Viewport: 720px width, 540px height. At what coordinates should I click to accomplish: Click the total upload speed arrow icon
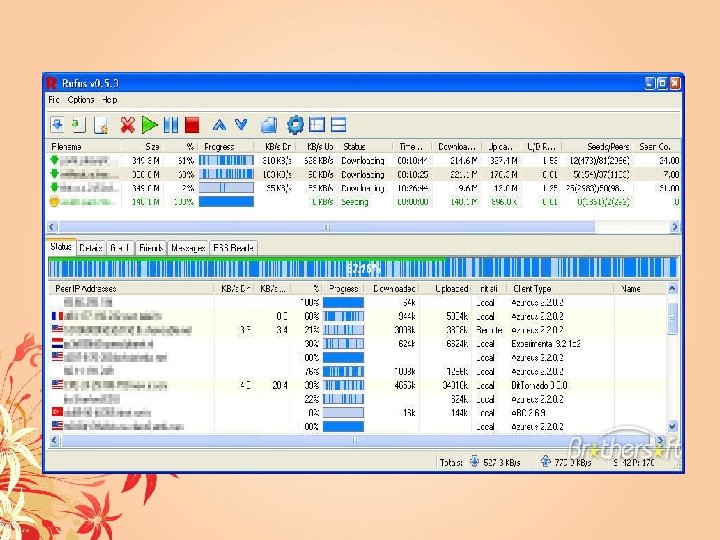(x=545, y=461)
